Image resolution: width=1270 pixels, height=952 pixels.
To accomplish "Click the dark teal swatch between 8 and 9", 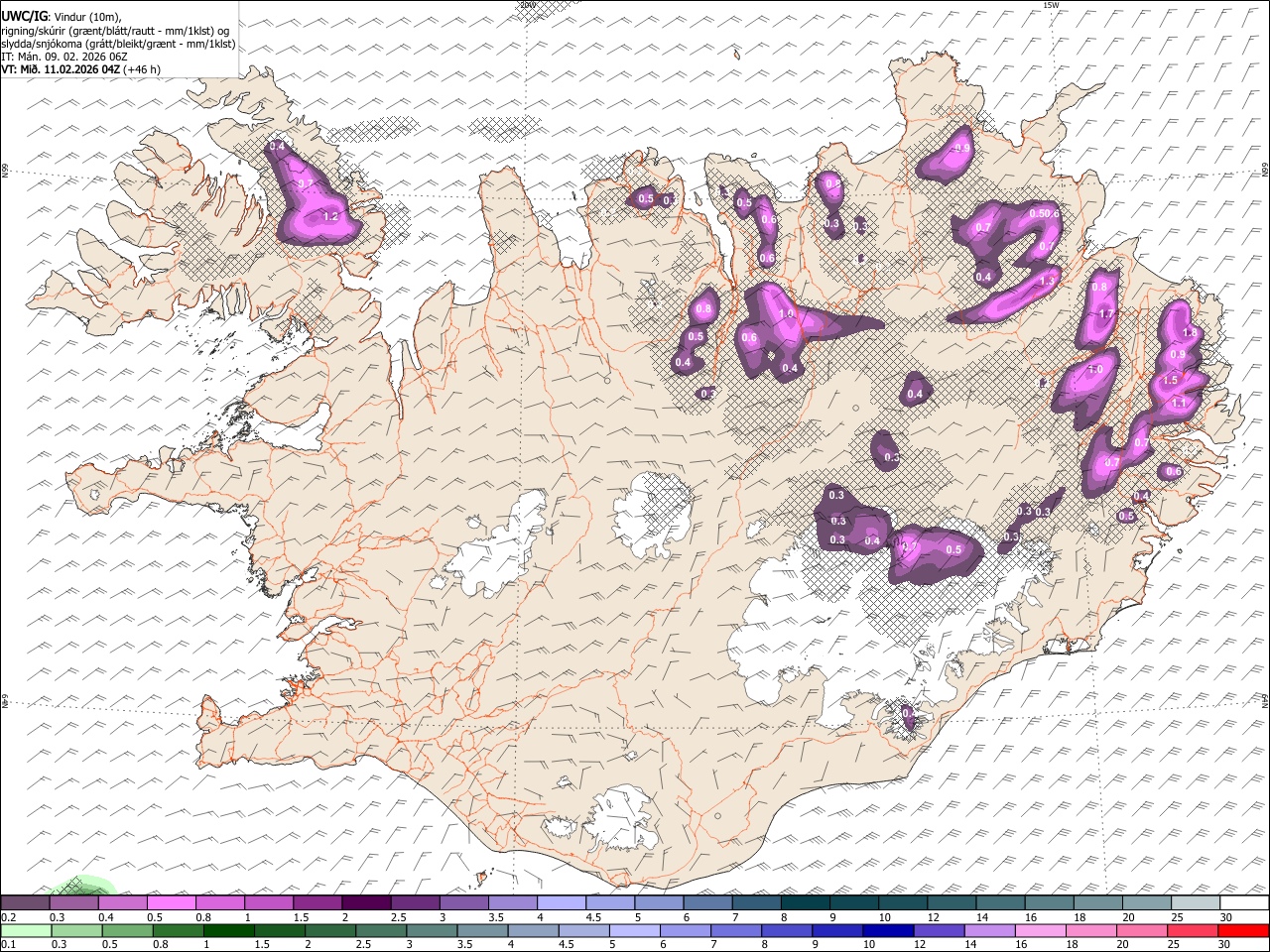I will 805,903.
